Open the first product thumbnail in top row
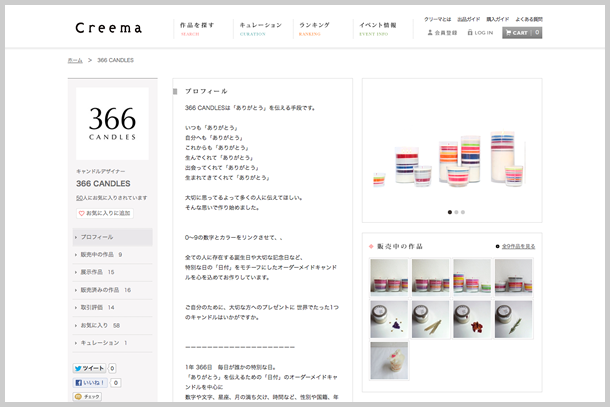Screen dimensions: 610x407 [x=389, y=277]
